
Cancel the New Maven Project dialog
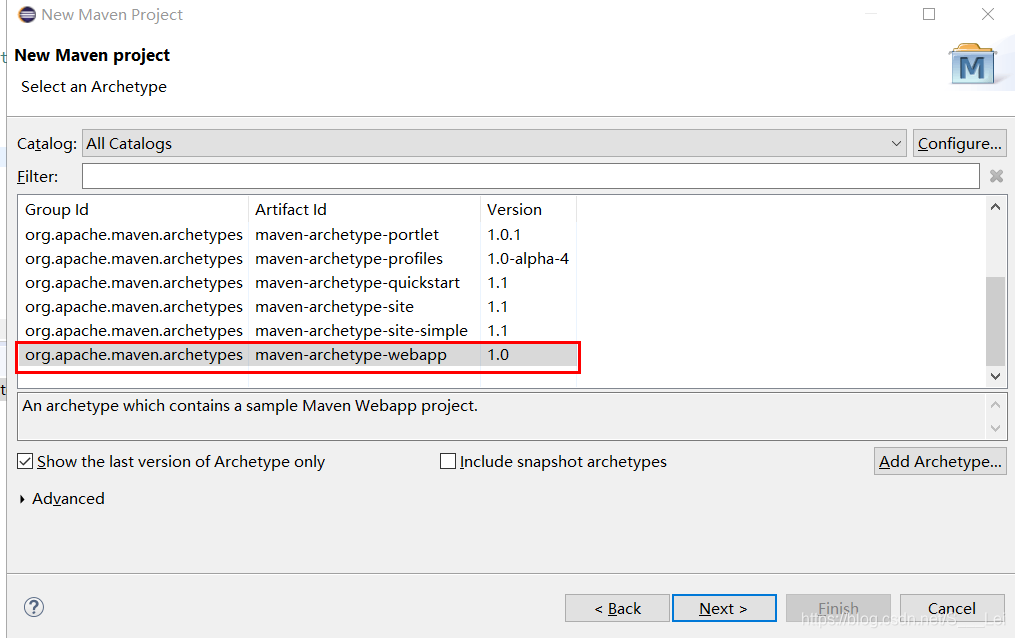pos(952,608)
